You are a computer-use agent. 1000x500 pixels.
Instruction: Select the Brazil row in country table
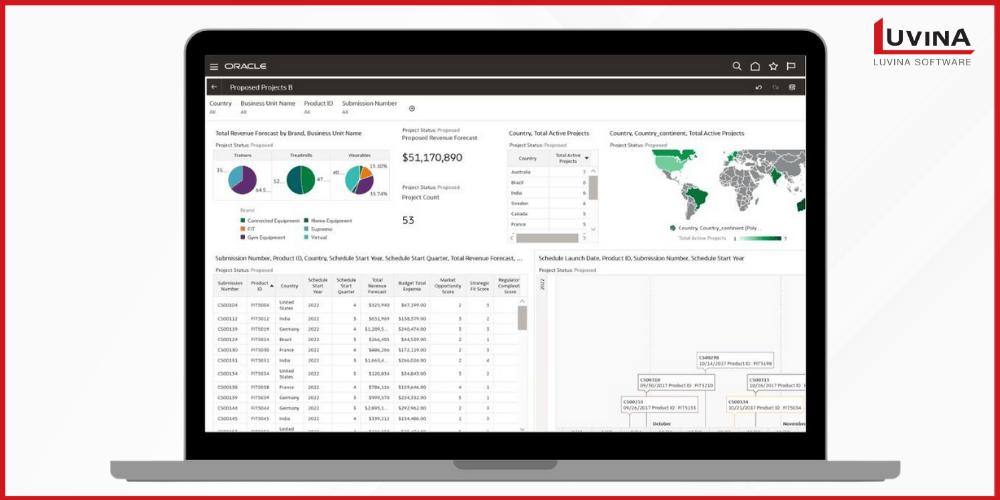549,182
